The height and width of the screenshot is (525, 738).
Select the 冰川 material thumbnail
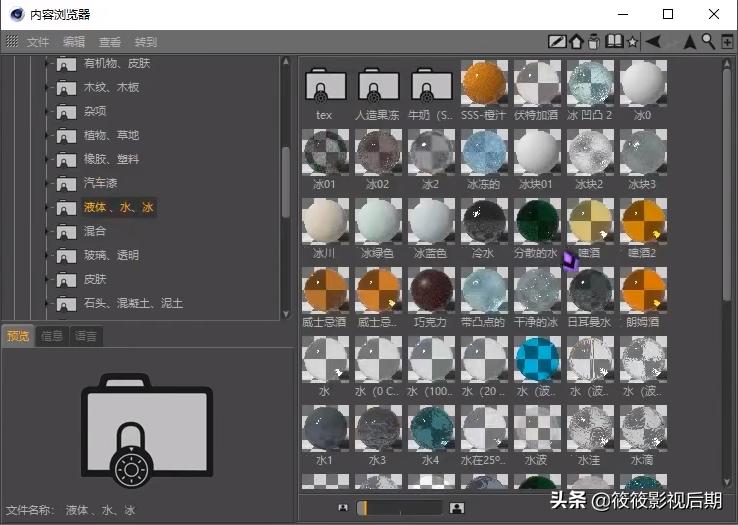pos(325,221)
